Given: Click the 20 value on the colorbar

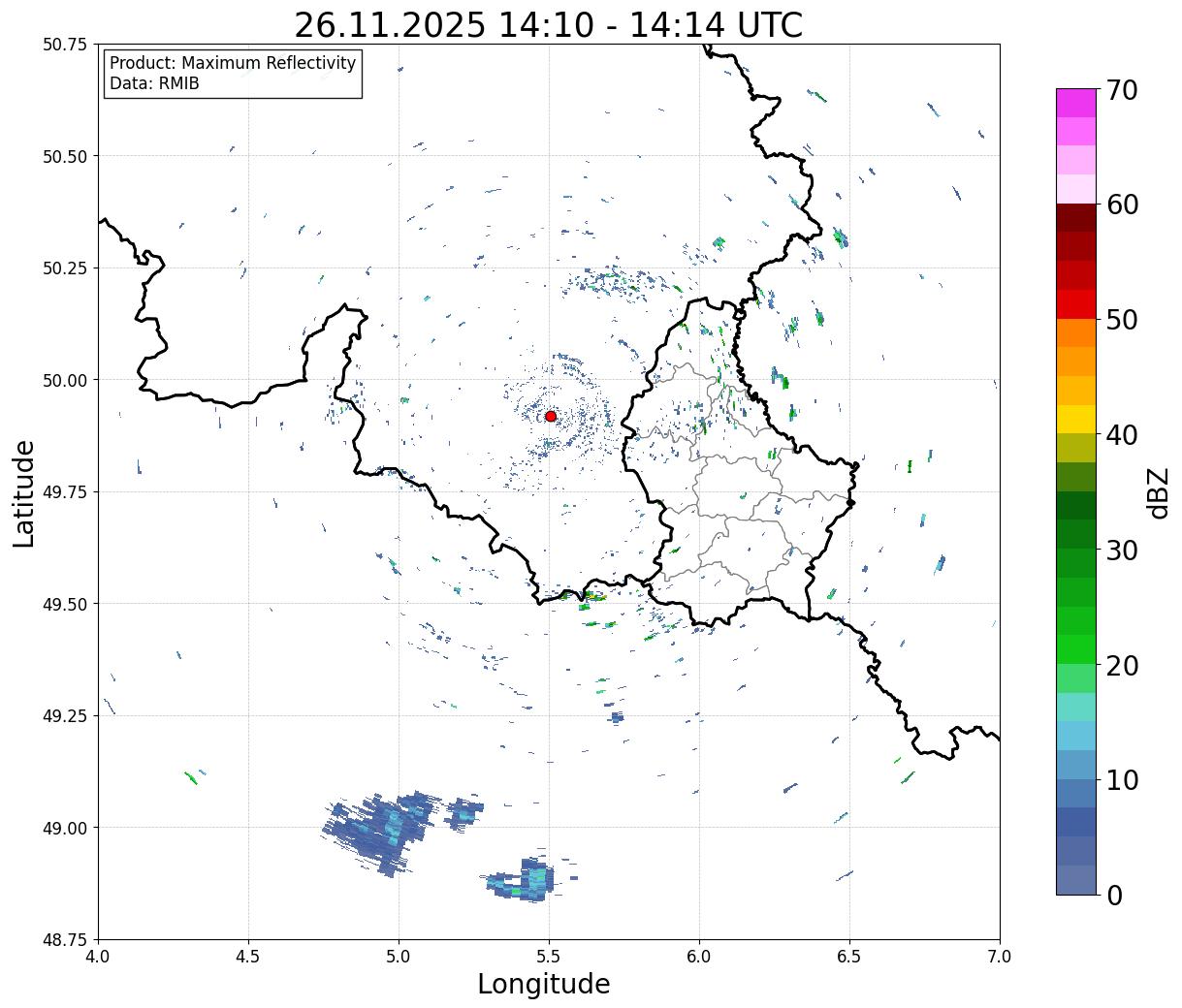Looking at the screenshot, I should pyautogui.click(x=1122, y=666).
